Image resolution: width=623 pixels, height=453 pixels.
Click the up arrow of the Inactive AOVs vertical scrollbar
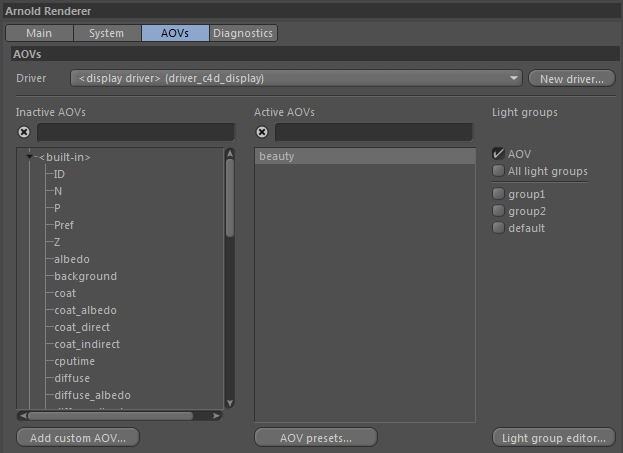(230, 154)
